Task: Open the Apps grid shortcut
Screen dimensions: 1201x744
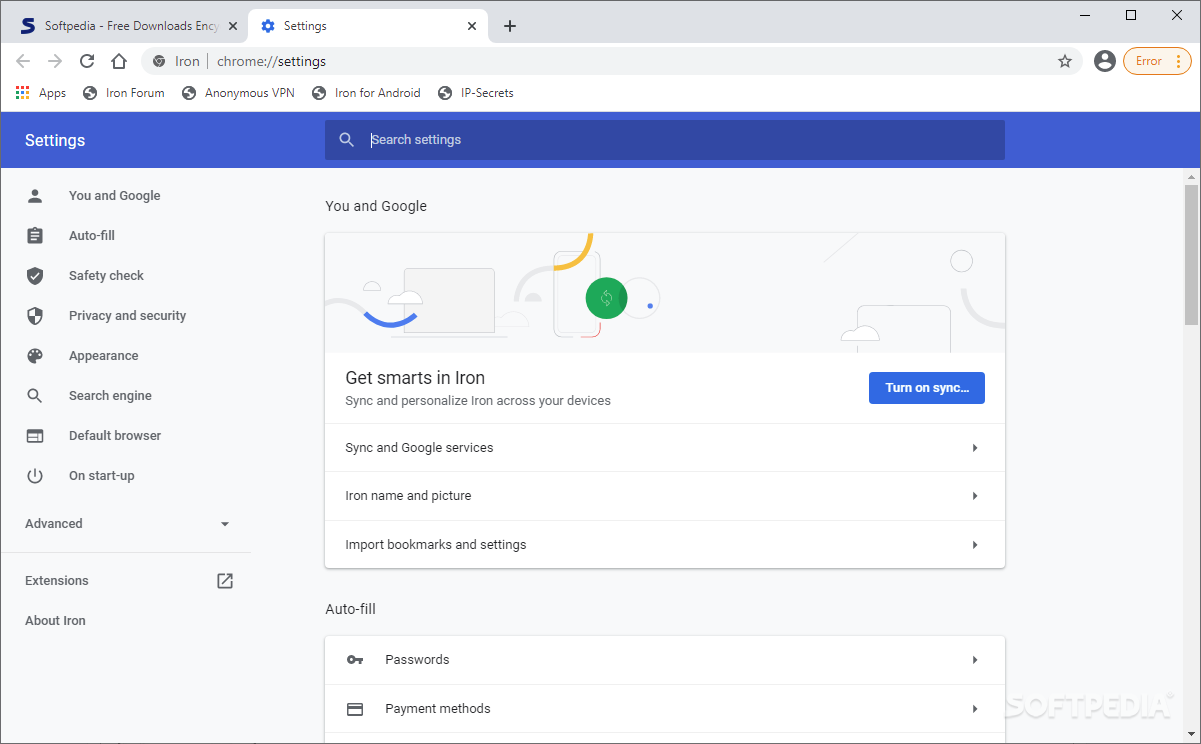Action: (41, 93)
